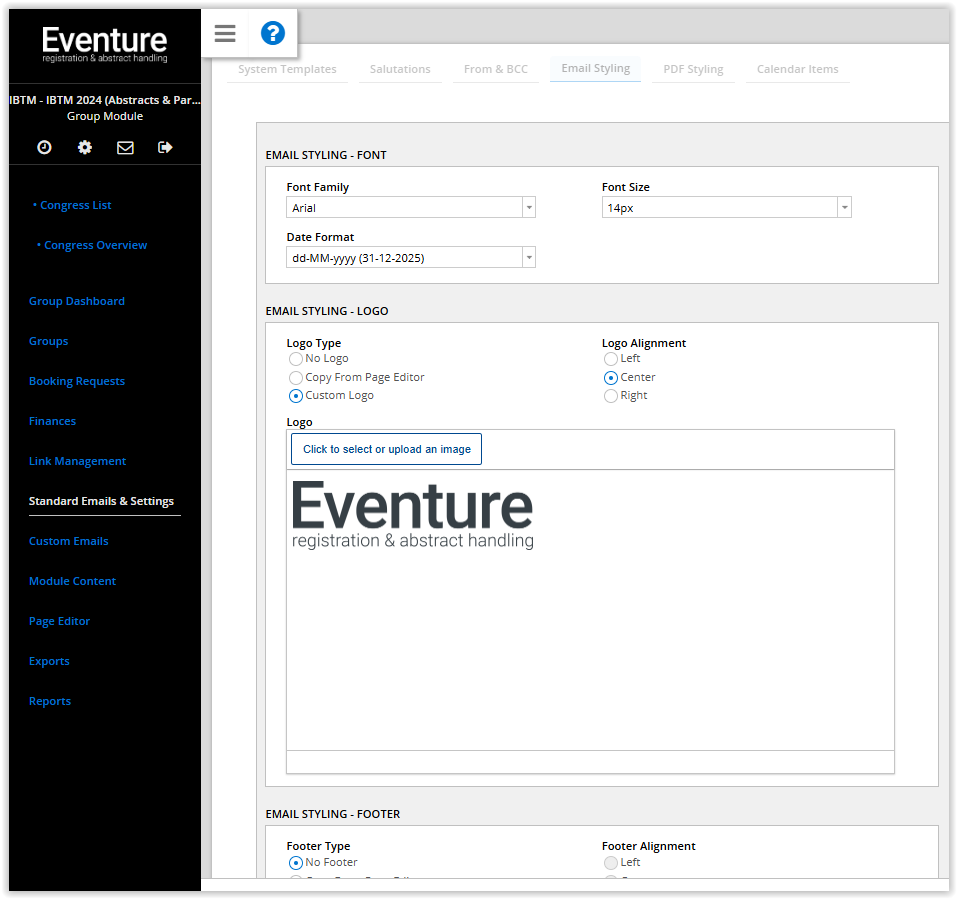Click the IBTM 2024 congress title text
The width and height of the screenshot is (957, 899).
[104, 100]
